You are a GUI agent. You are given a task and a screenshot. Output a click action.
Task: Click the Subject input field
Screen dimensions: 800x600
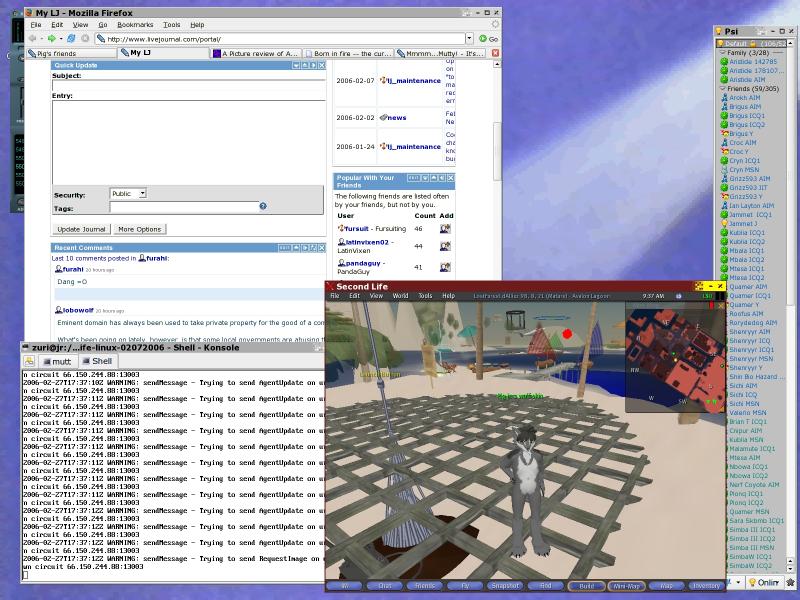point(188,86)
